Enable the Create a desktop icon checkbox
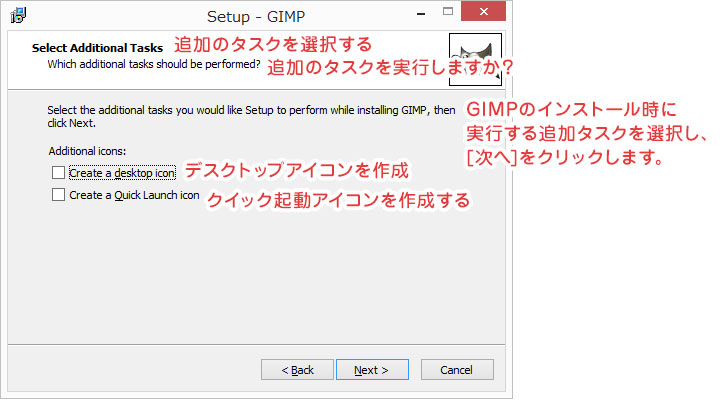The height and width of the screenshot is (400, 720). (x=58, y=173)
